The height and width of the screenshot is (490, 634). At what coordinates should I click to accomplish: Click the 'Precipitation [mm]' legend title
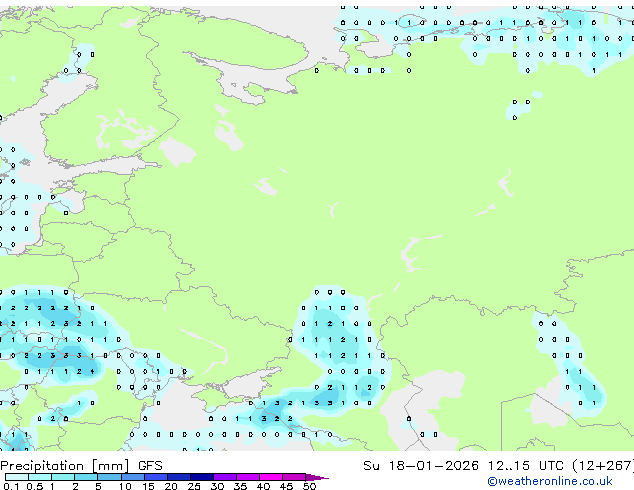tap(65, 466)
